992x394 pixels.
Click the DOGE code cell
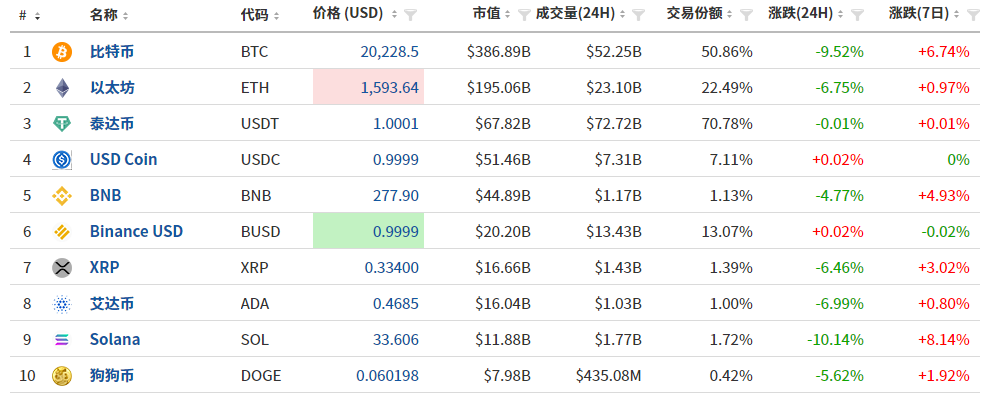(261, 376)
